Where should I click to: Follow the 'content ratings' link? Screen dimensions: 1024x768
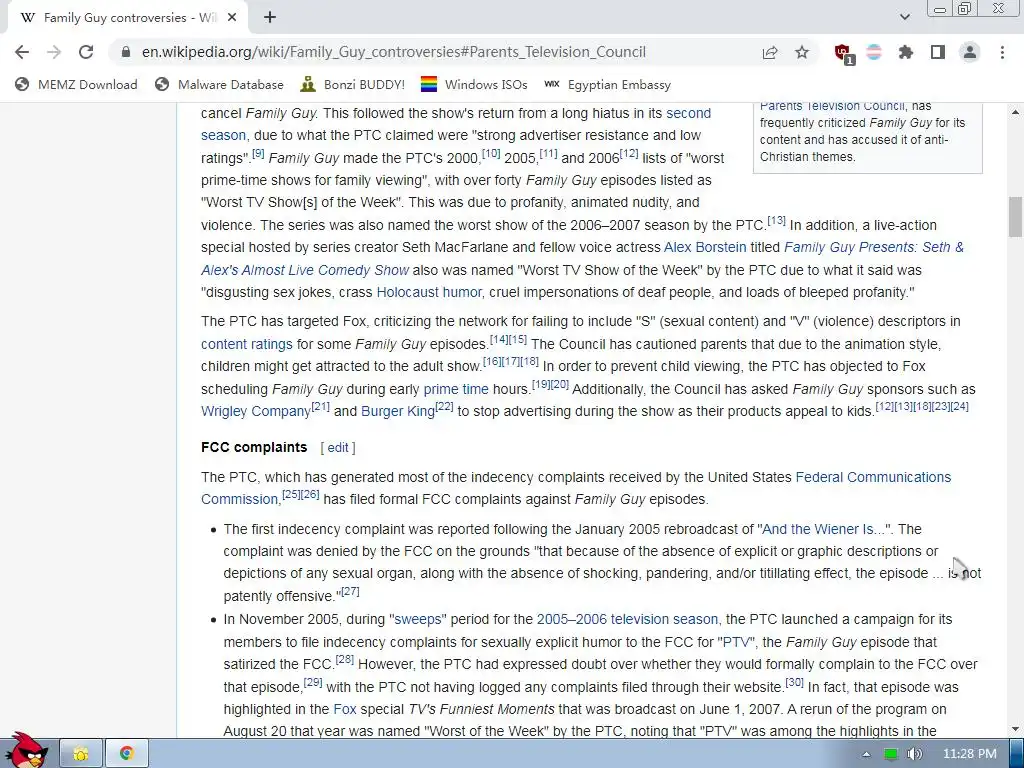click(x=247, y=344)
